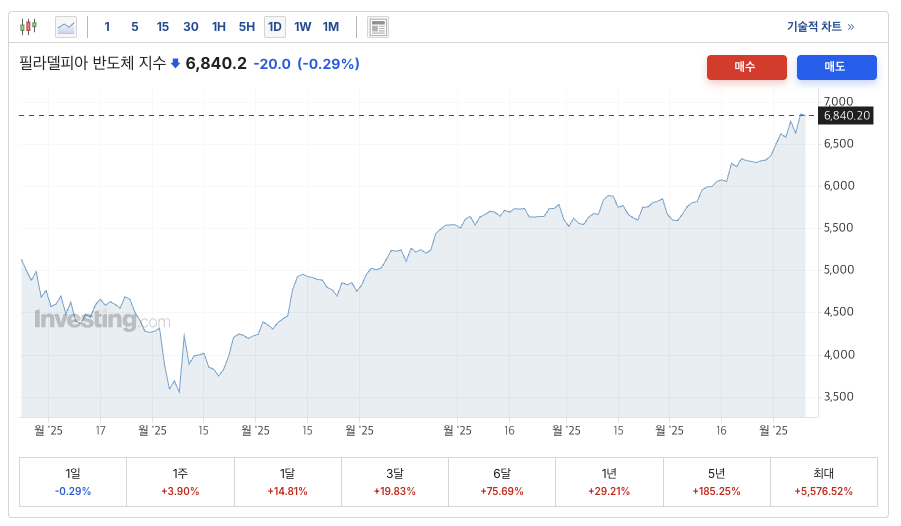901x526 pixels.
Task: Select the area chart type icon
Action: tap(66, 27)
